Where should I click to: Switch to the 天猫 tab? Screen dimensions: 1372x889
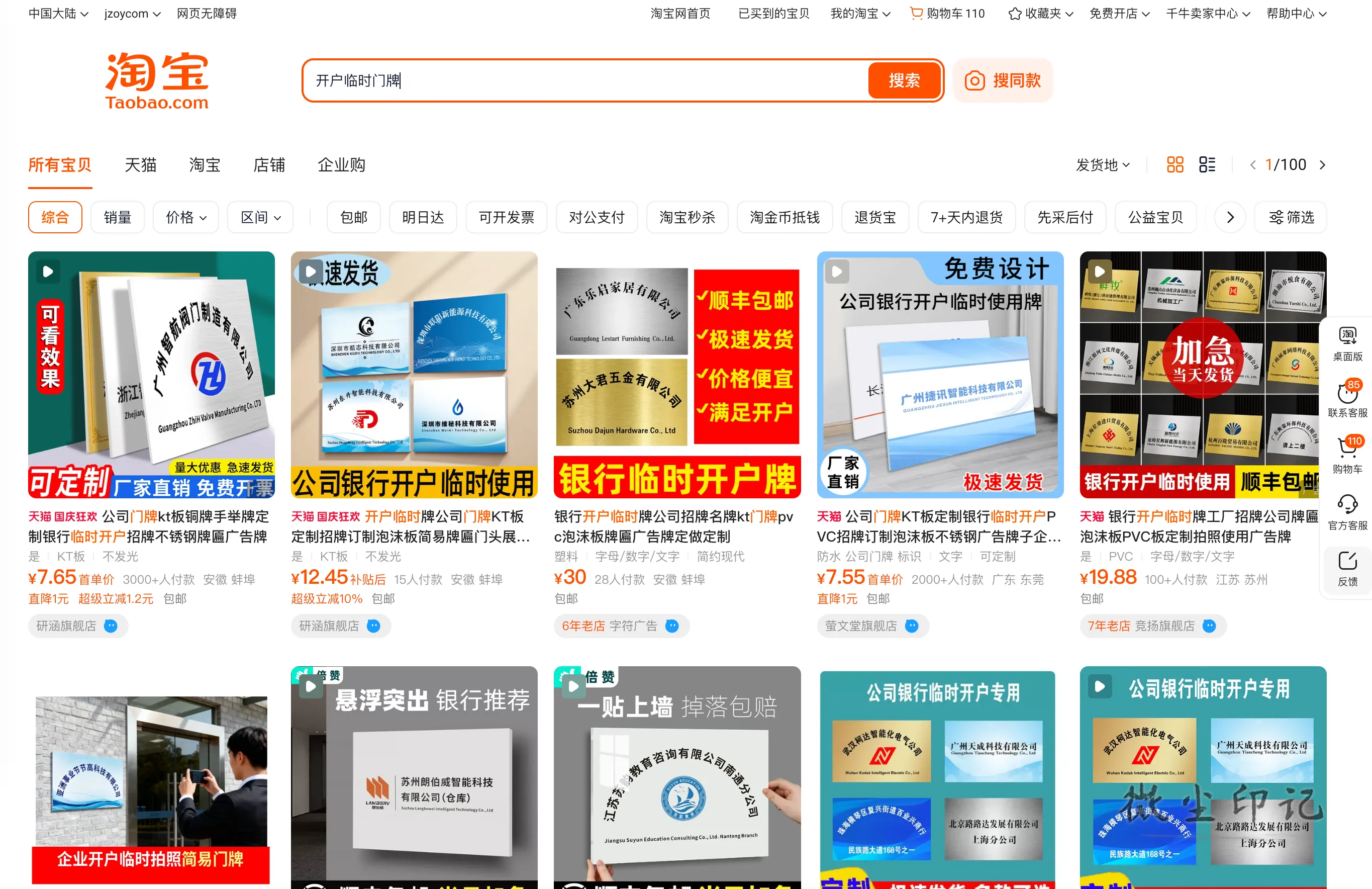(x=141, y=165)
